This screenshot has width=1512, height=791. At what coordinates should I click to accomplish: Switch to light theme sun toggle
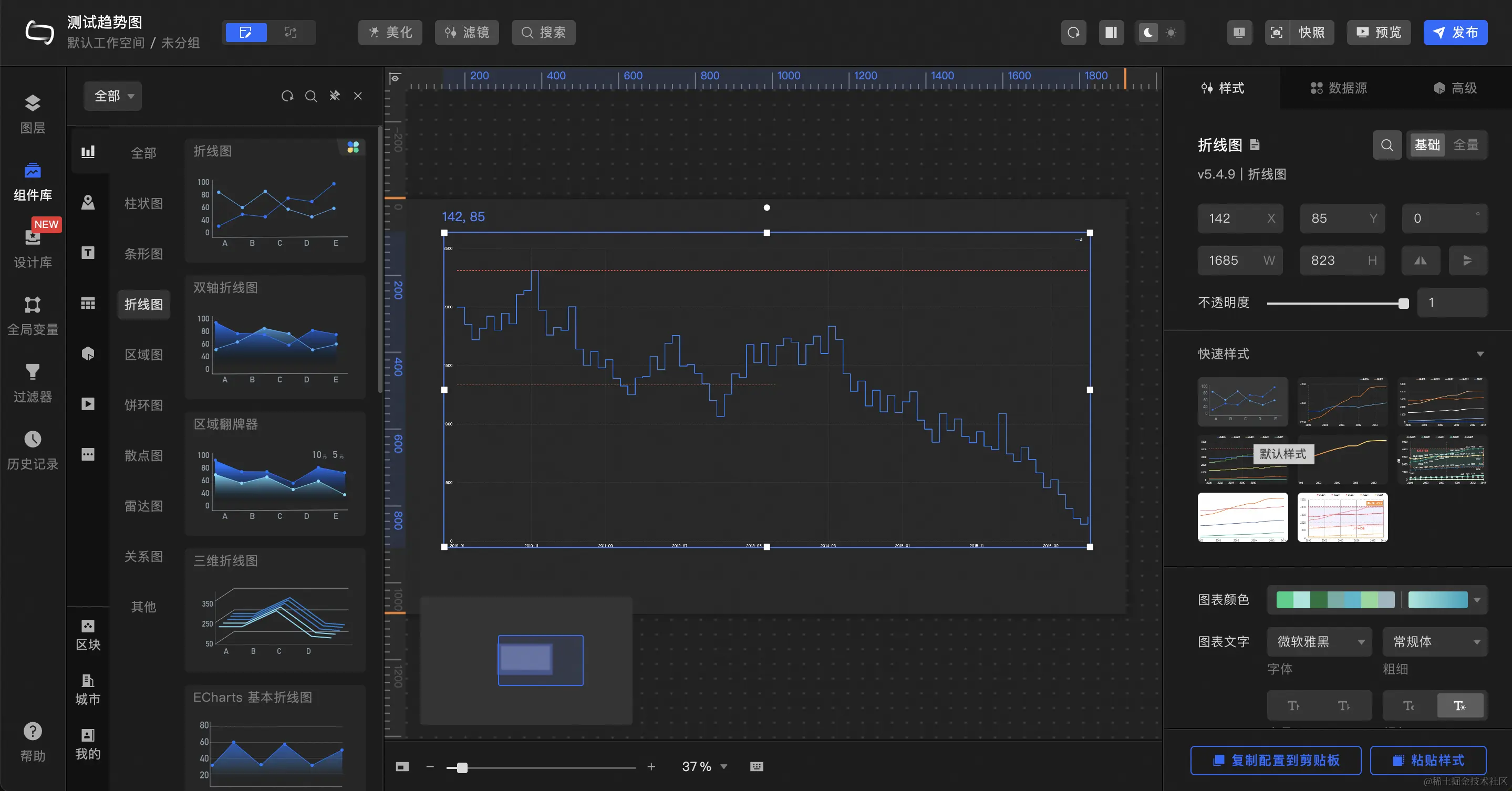(1172, 32)
